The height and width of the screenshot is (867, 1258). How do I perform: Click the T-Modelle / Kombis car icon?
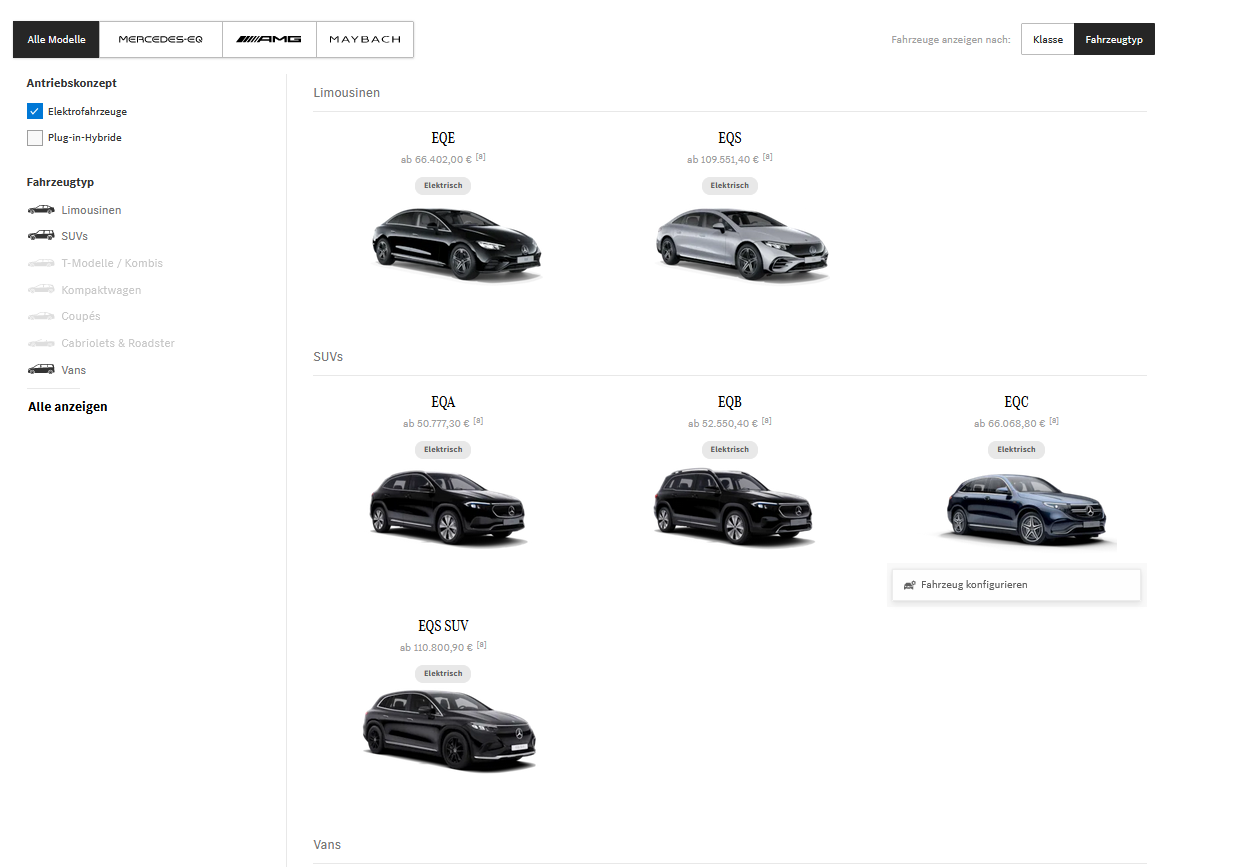point(41,263)
